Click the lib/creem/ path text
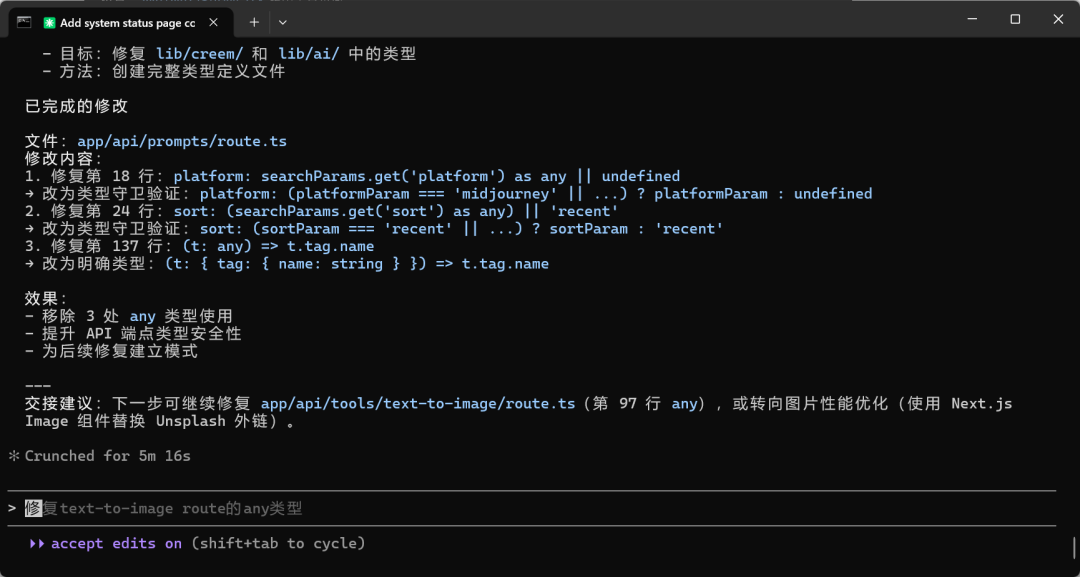The image size is (1080, 577). coord(199,54)
